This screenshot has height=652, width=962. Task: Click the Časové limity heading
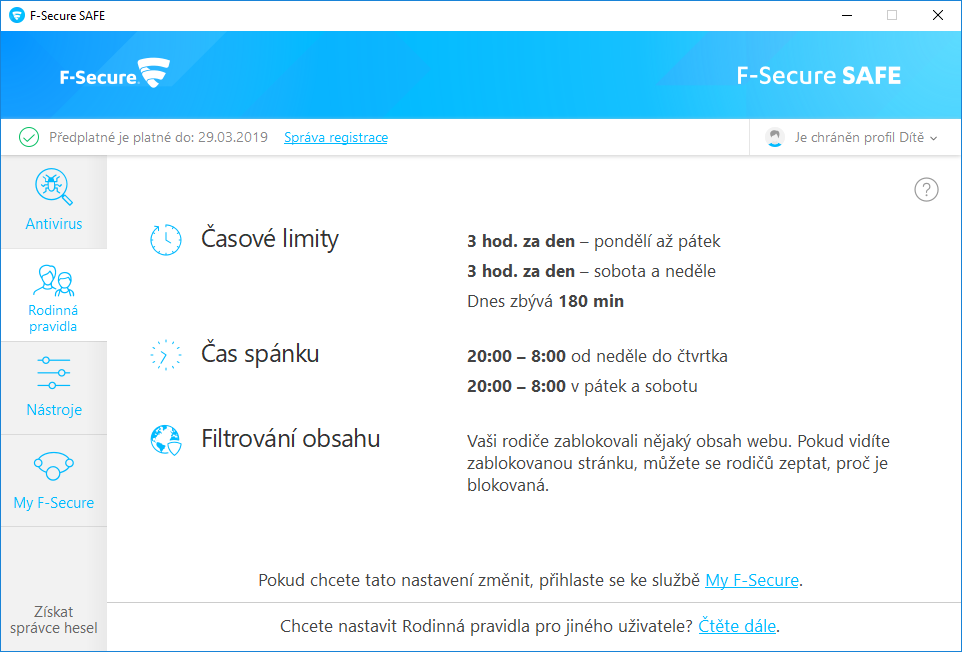click(x=270, y=239)
